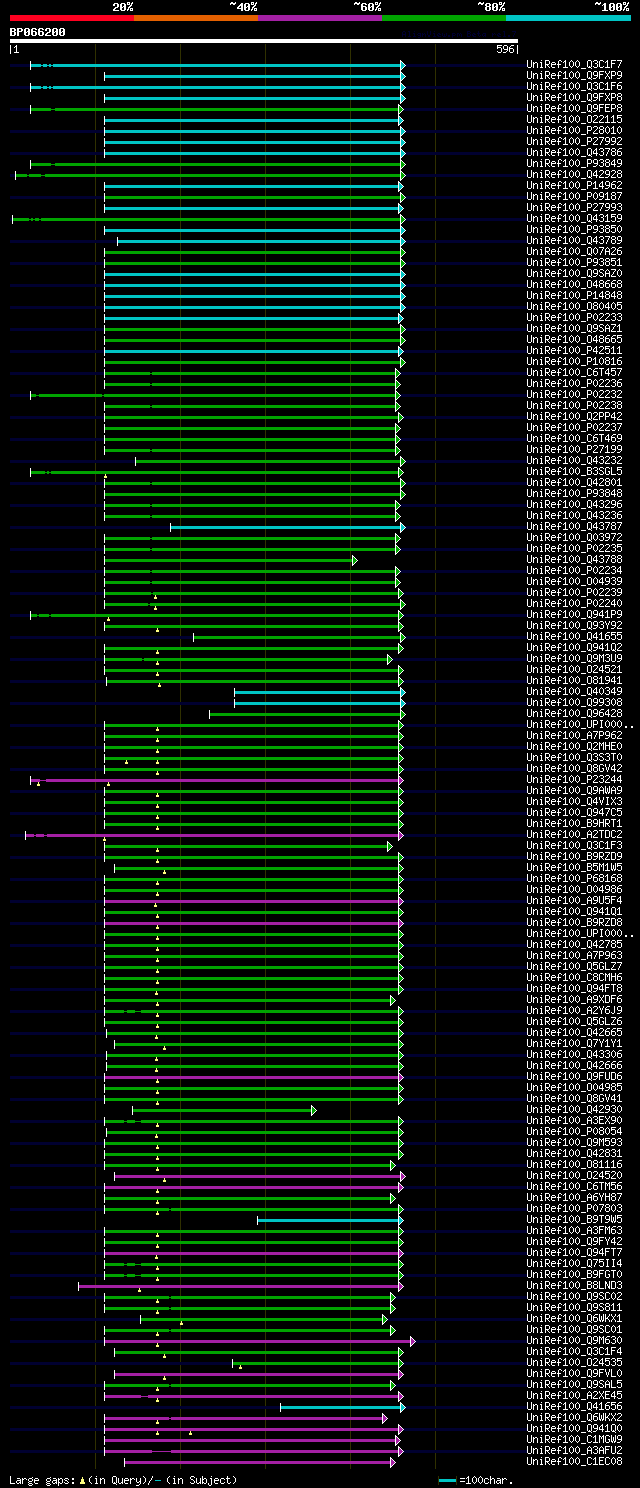Open hit UniRef100_Q3C1F7
The image size is (640, 1488).
(x=574, y=65)
